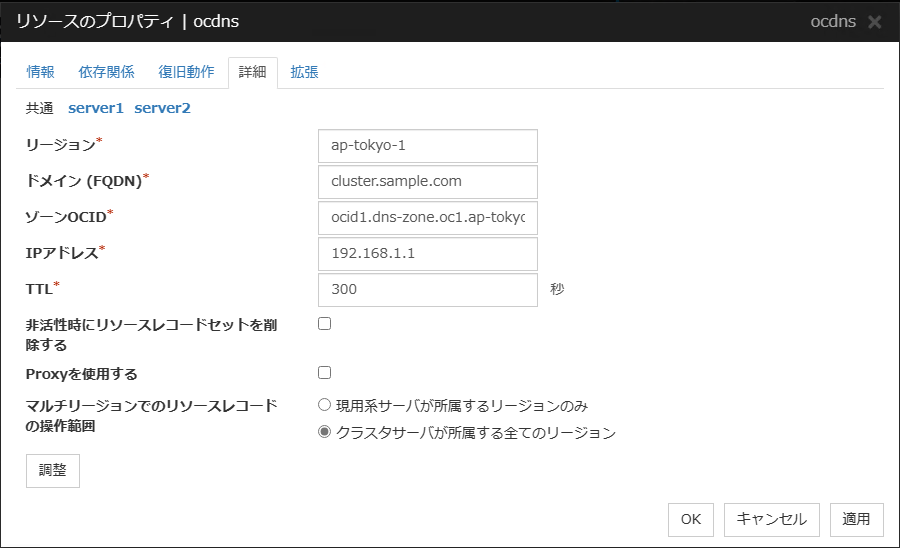
Task: Open the 依存関係 tab
Action: click(106, 72)
